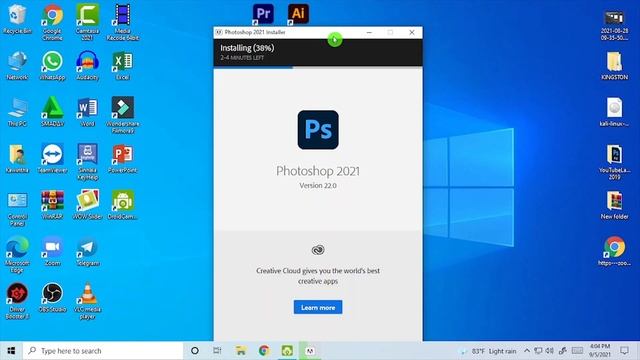The width and height of the screenshot is (640, 360).
Task: Open Audacity desktop shortcut
Action: [87, 65]
